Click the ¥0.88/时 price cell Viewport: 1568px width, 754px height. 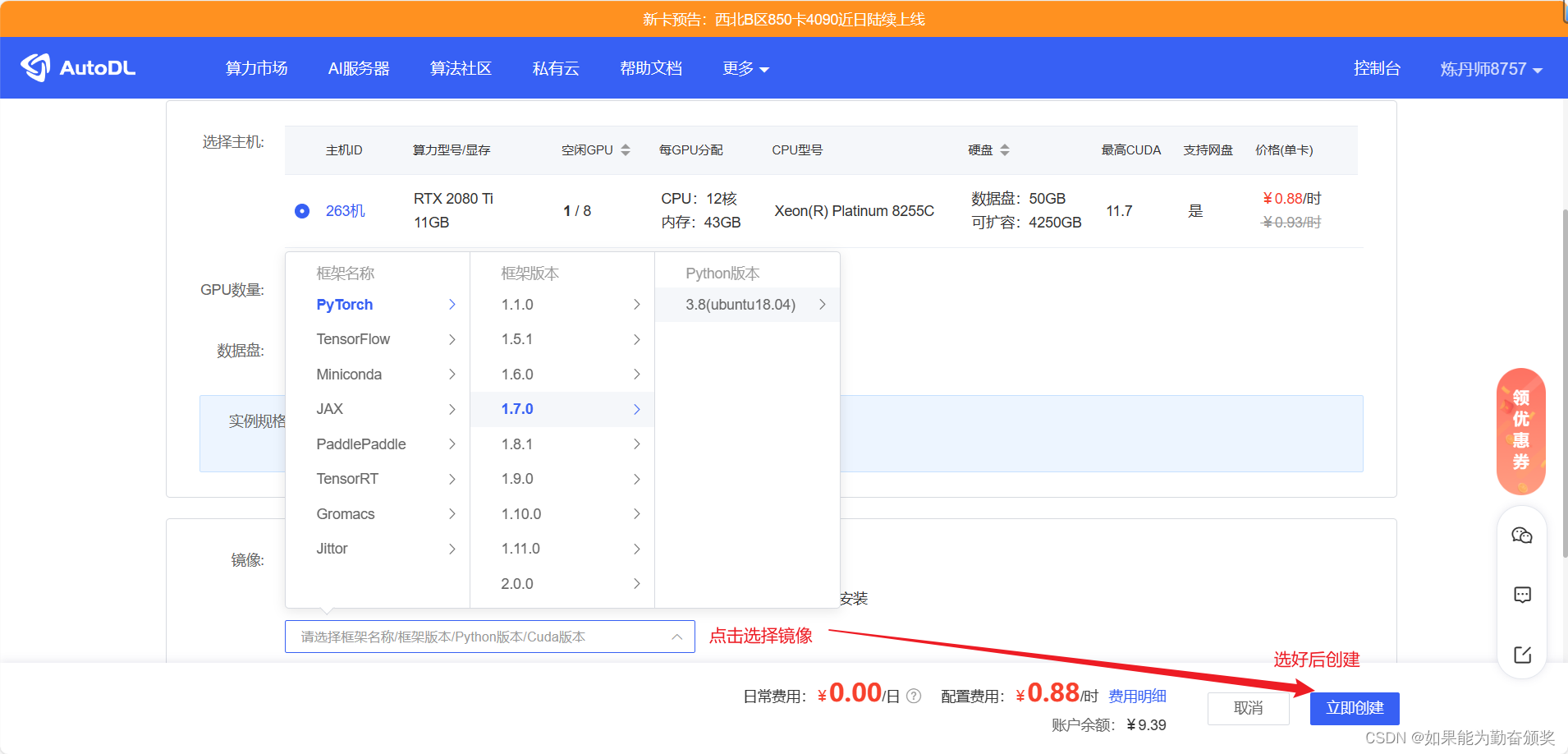1292,199
